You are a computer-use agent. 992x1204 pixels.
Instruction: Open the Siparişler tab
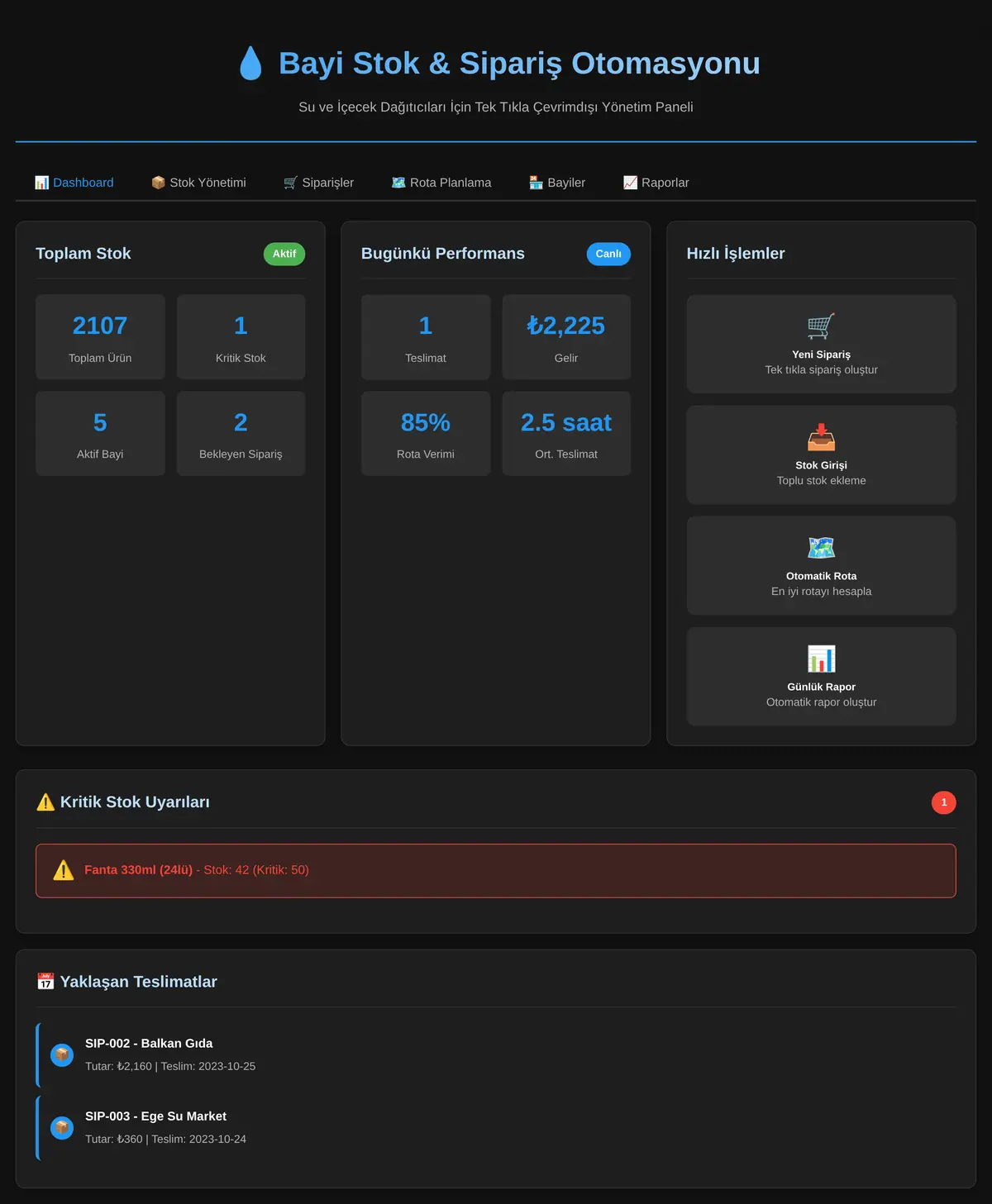point(318,183)
